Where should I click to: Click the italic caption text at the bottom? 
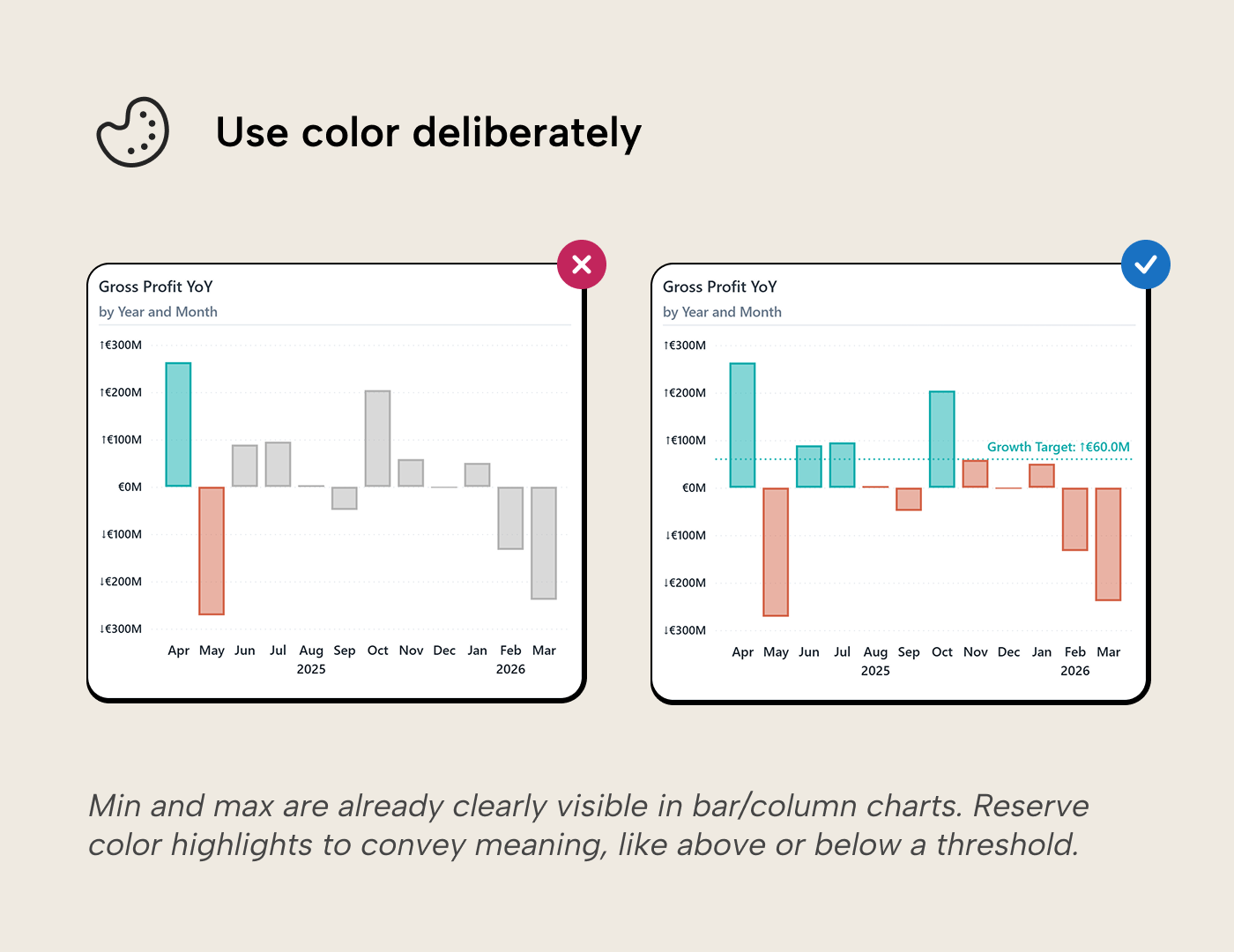[x=588, y=825]
